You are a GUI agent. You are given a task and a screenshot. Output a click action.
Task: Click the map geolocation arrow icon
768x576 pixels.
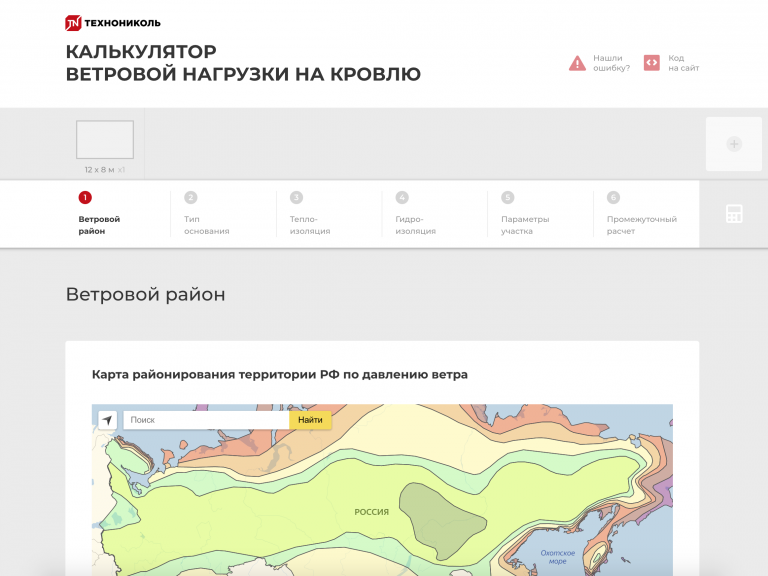pyautogui.click(x=106, y=420)
